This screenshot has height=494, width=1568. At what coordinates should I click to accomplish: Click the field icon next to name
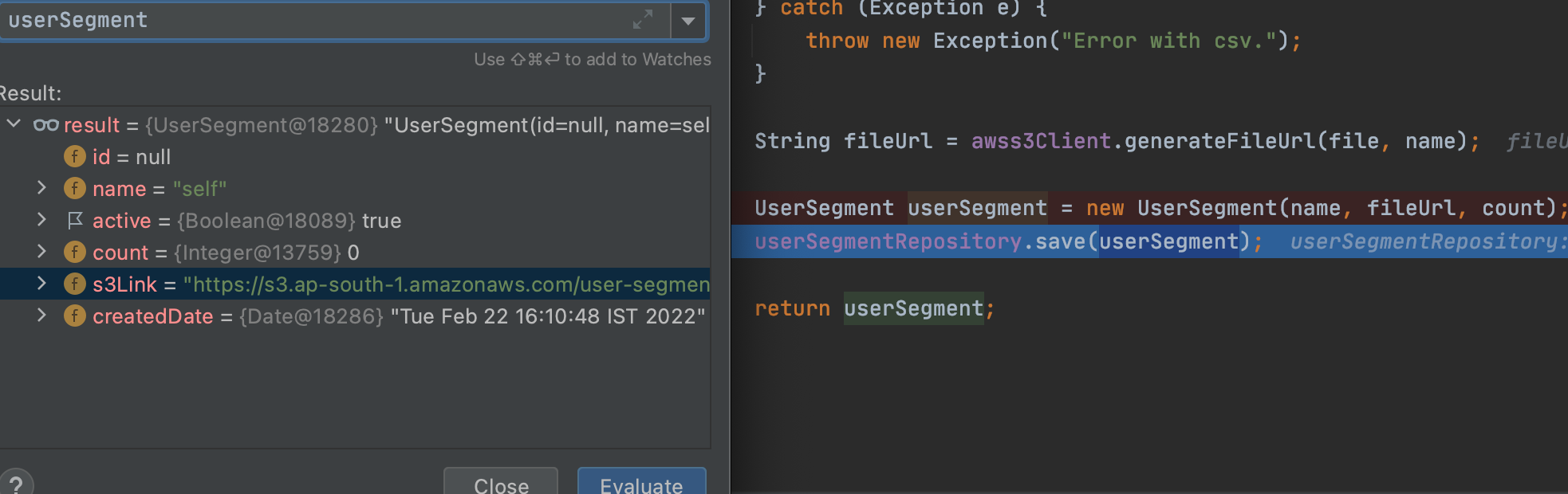coord(75,188)
